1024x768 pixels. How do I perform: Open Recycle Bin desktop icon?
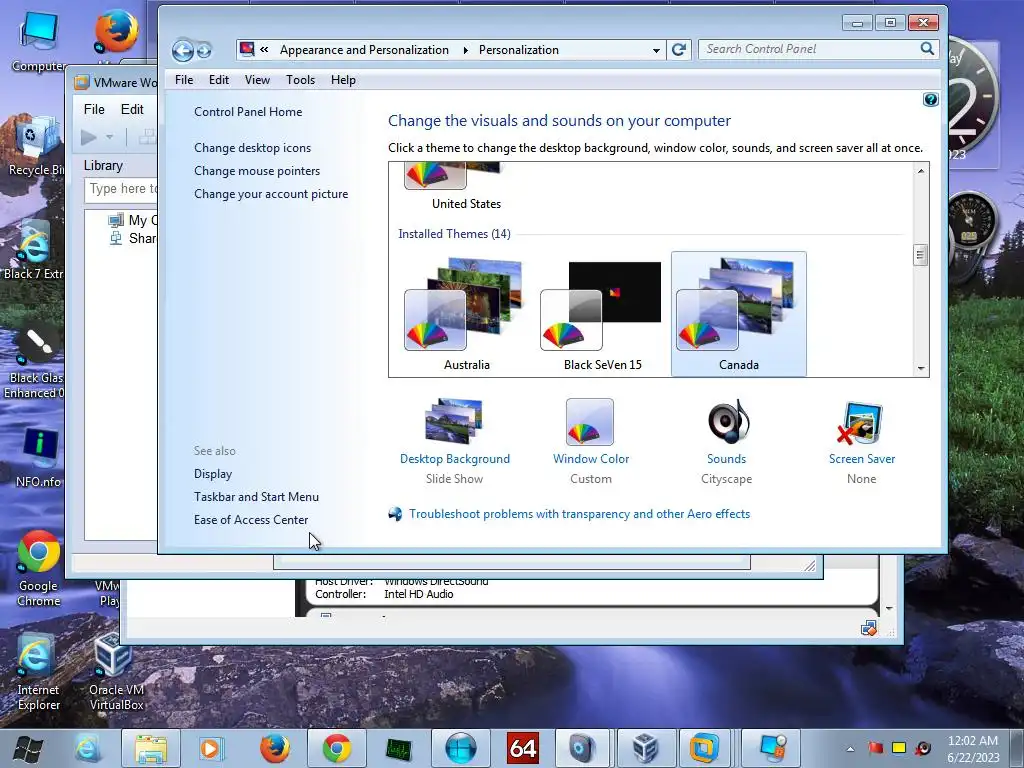point(35,145)
